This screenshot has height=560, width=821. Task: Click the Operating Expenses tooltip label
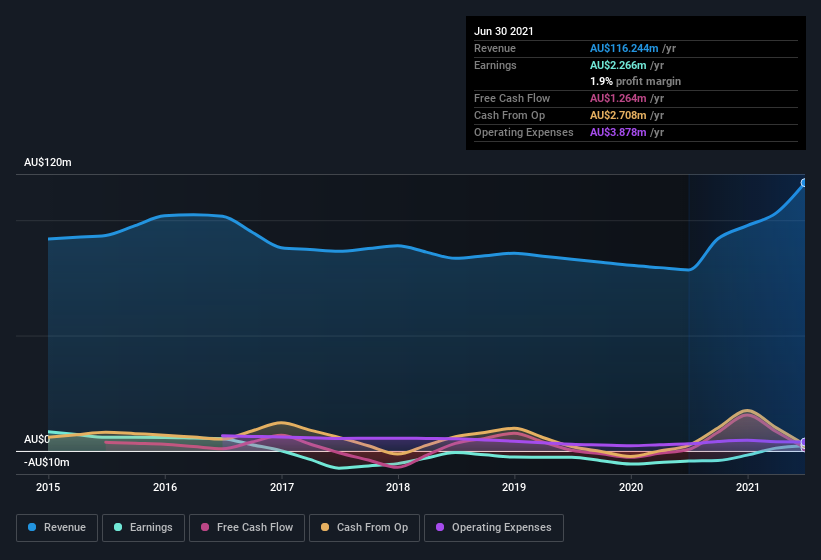pos(524,132)
